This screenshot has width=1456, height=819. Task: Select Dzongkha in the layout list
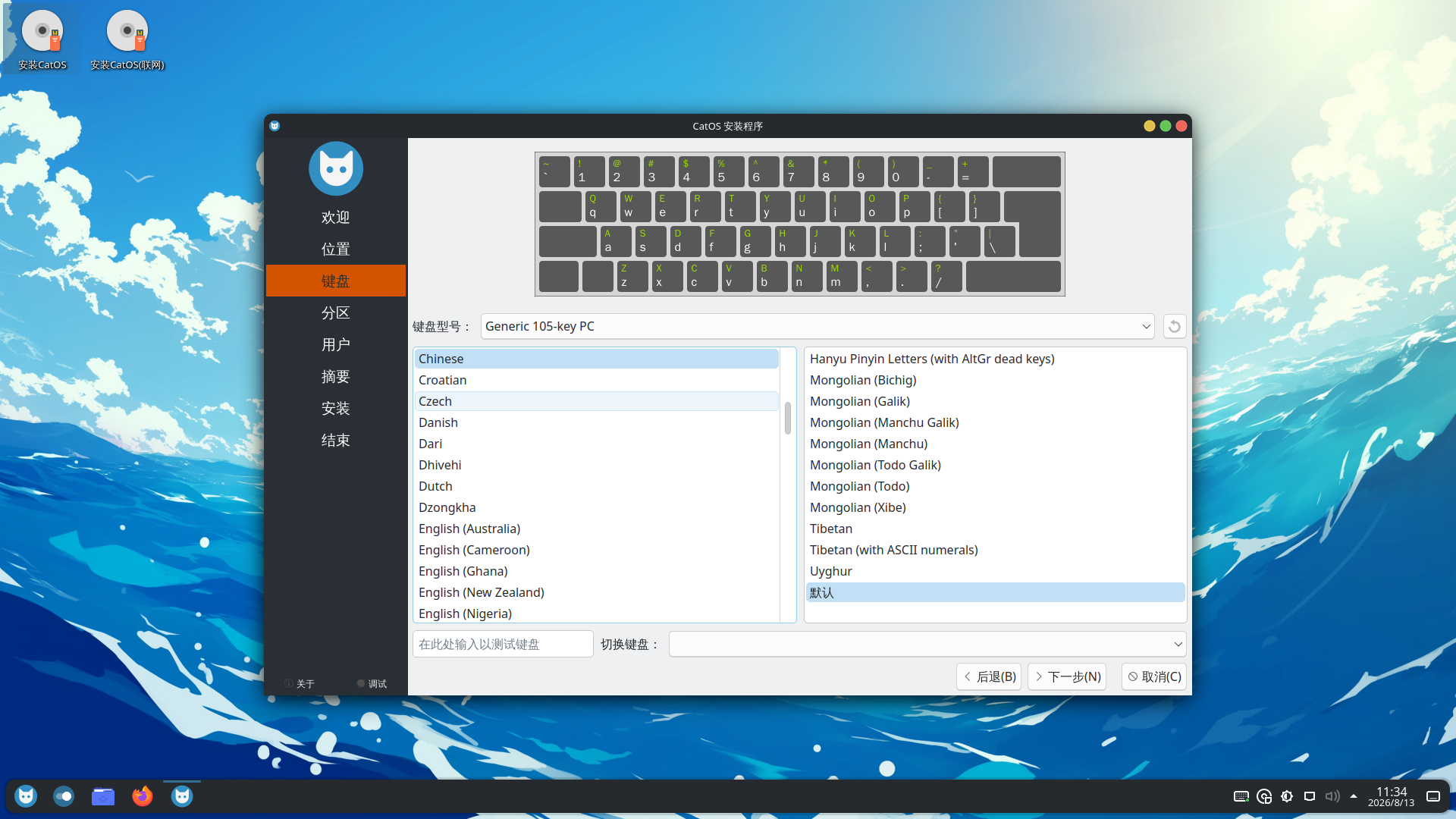pyautogui.click(x=597, y=507)
